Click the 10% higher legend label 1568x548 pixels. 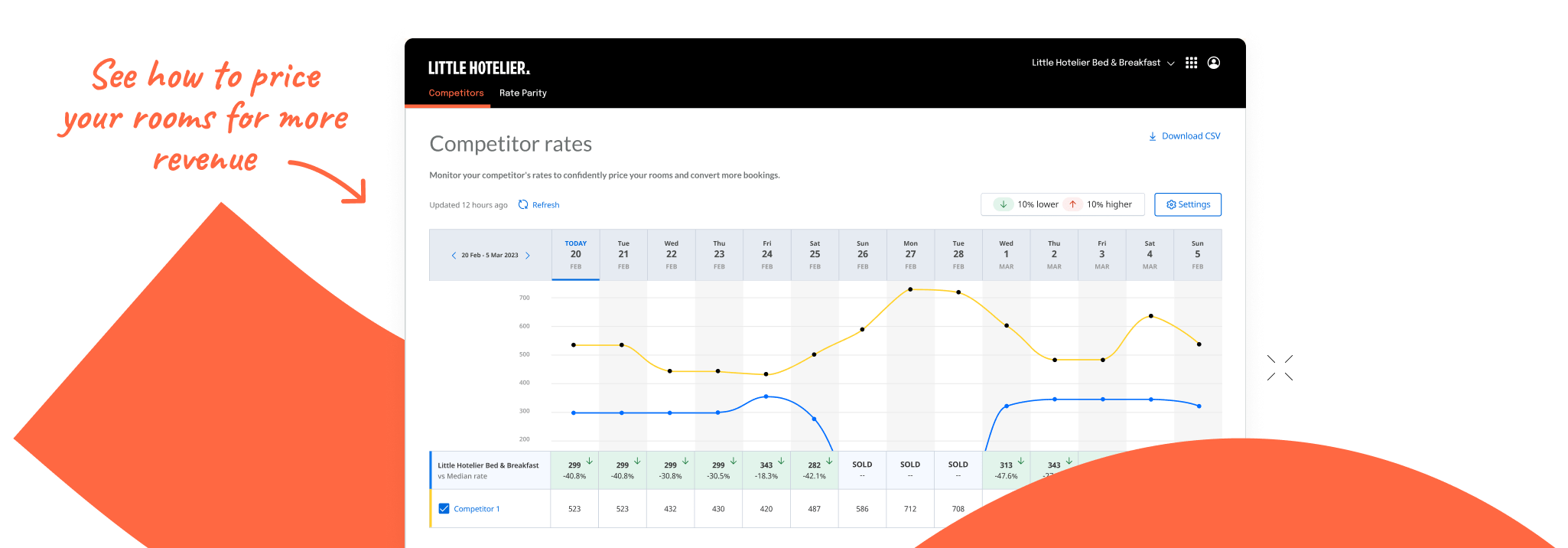tap(1109, 204)
